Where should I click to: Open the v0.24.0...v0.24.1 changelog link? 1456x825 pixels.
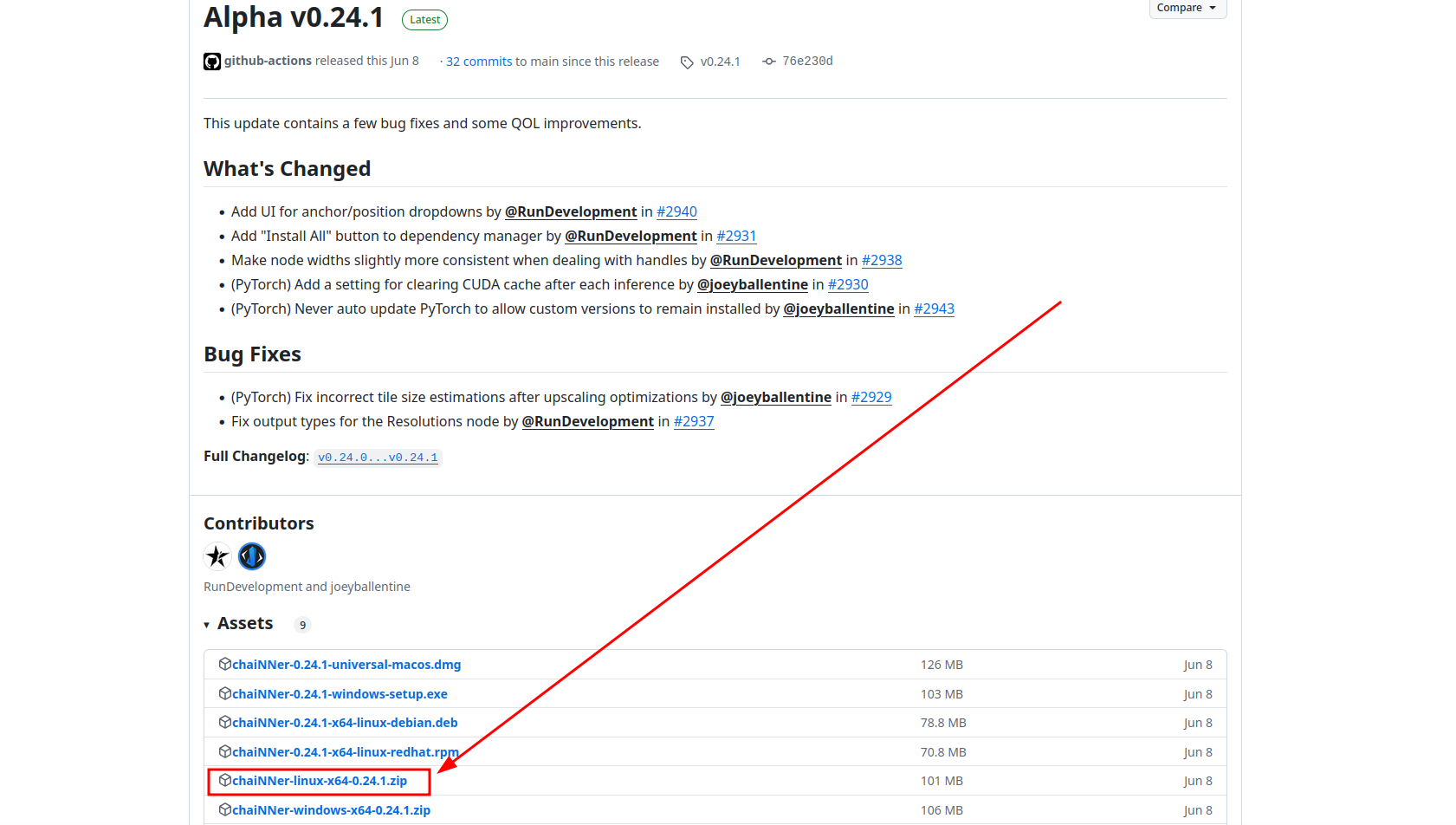point(378,458)
